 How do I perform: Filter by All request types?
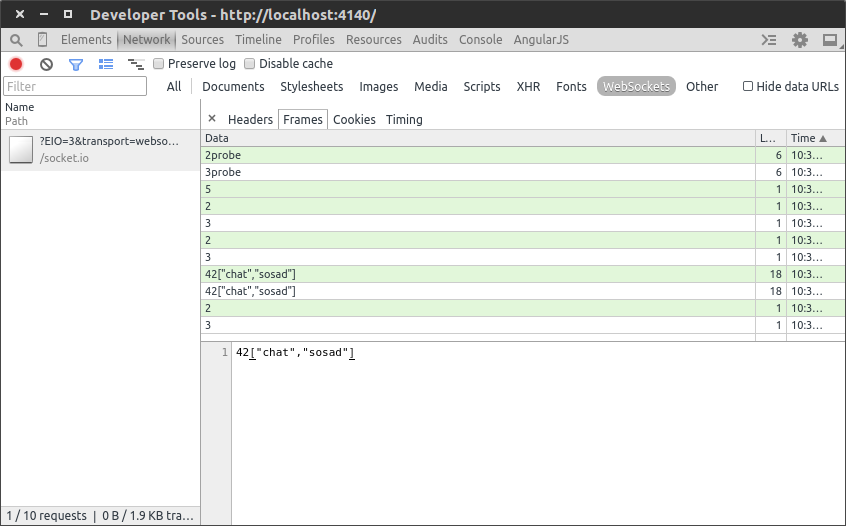(x=174, y=86)
